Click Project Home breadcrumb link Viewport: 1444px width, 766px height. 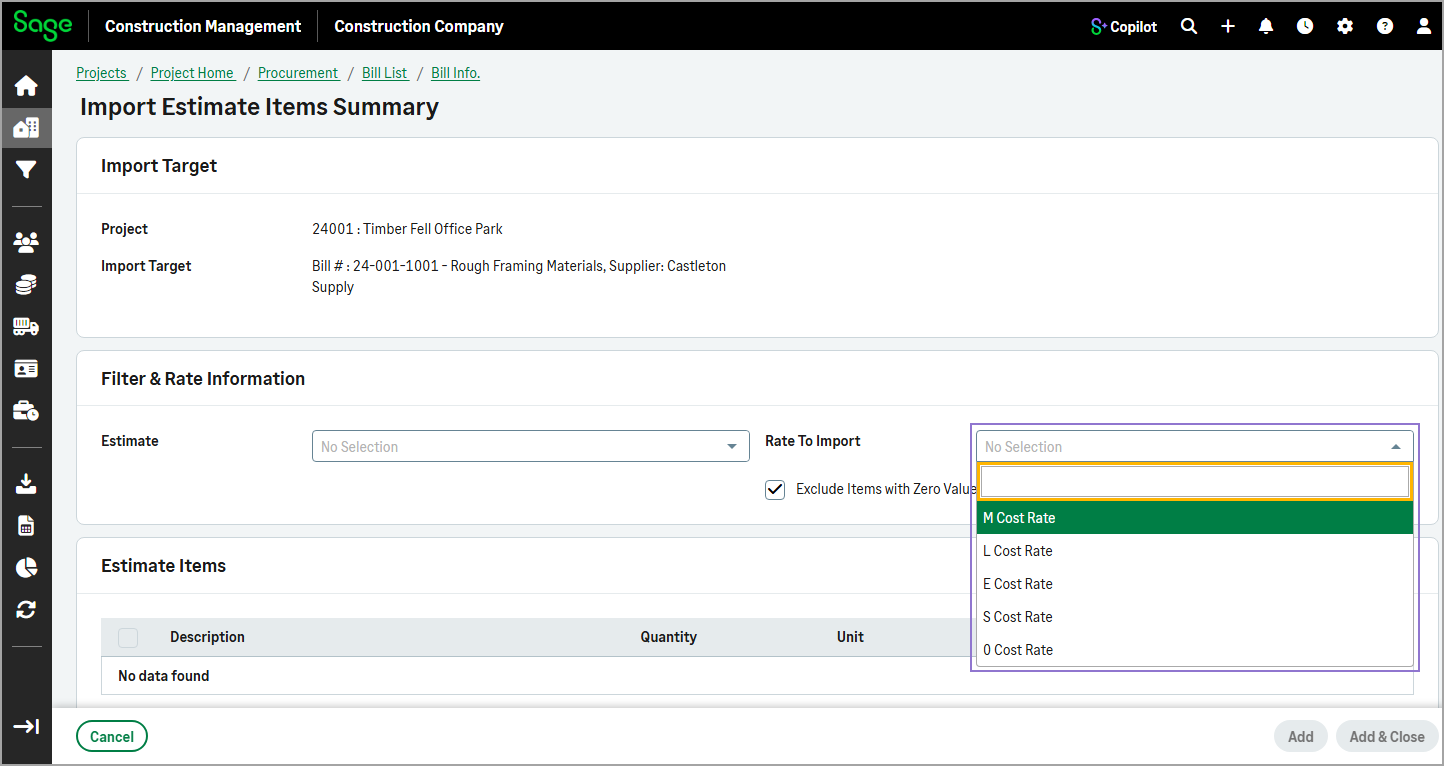tap(192, 73)
